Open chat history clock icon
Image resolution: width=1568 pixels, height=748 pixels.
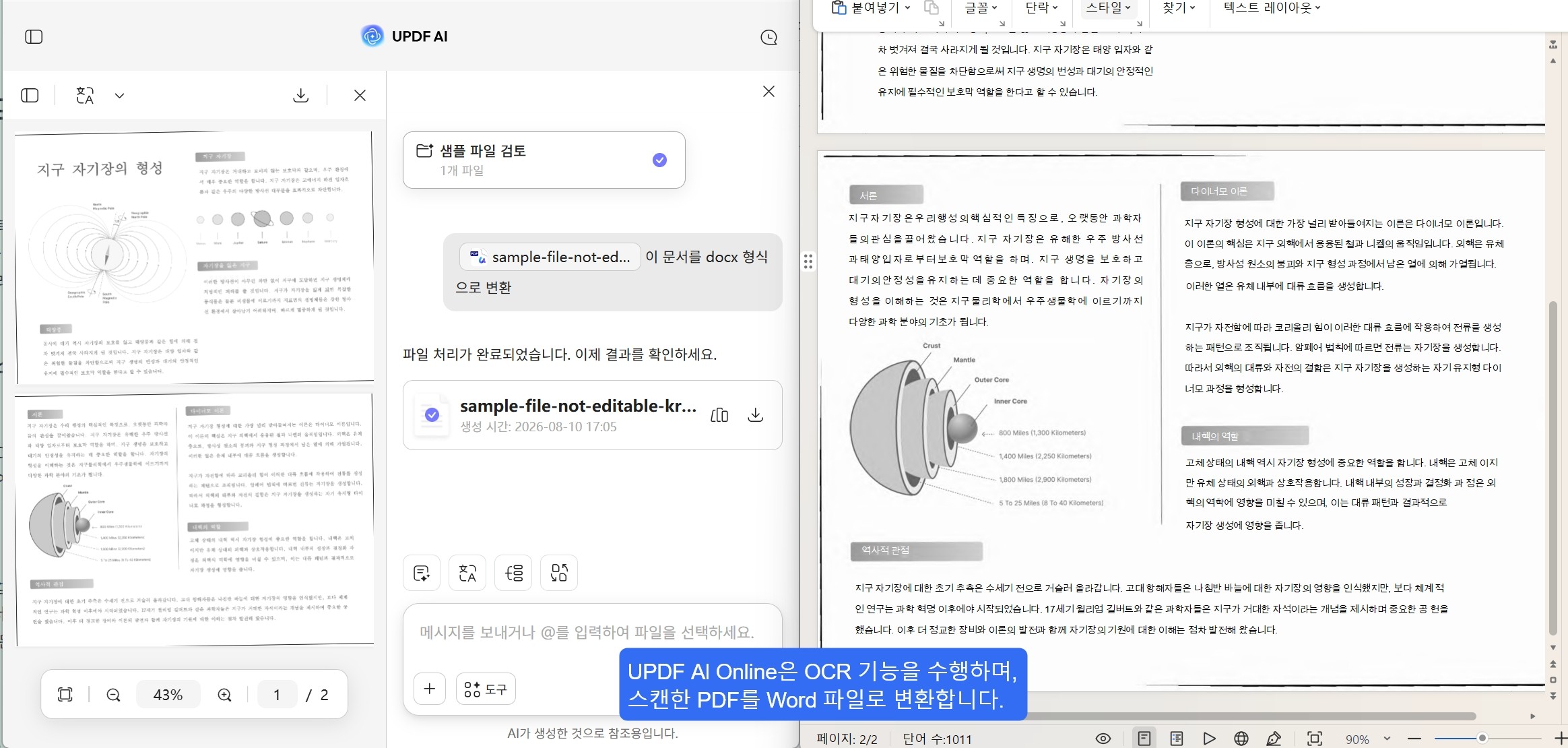pyautogui.click(x=769, y=37)
